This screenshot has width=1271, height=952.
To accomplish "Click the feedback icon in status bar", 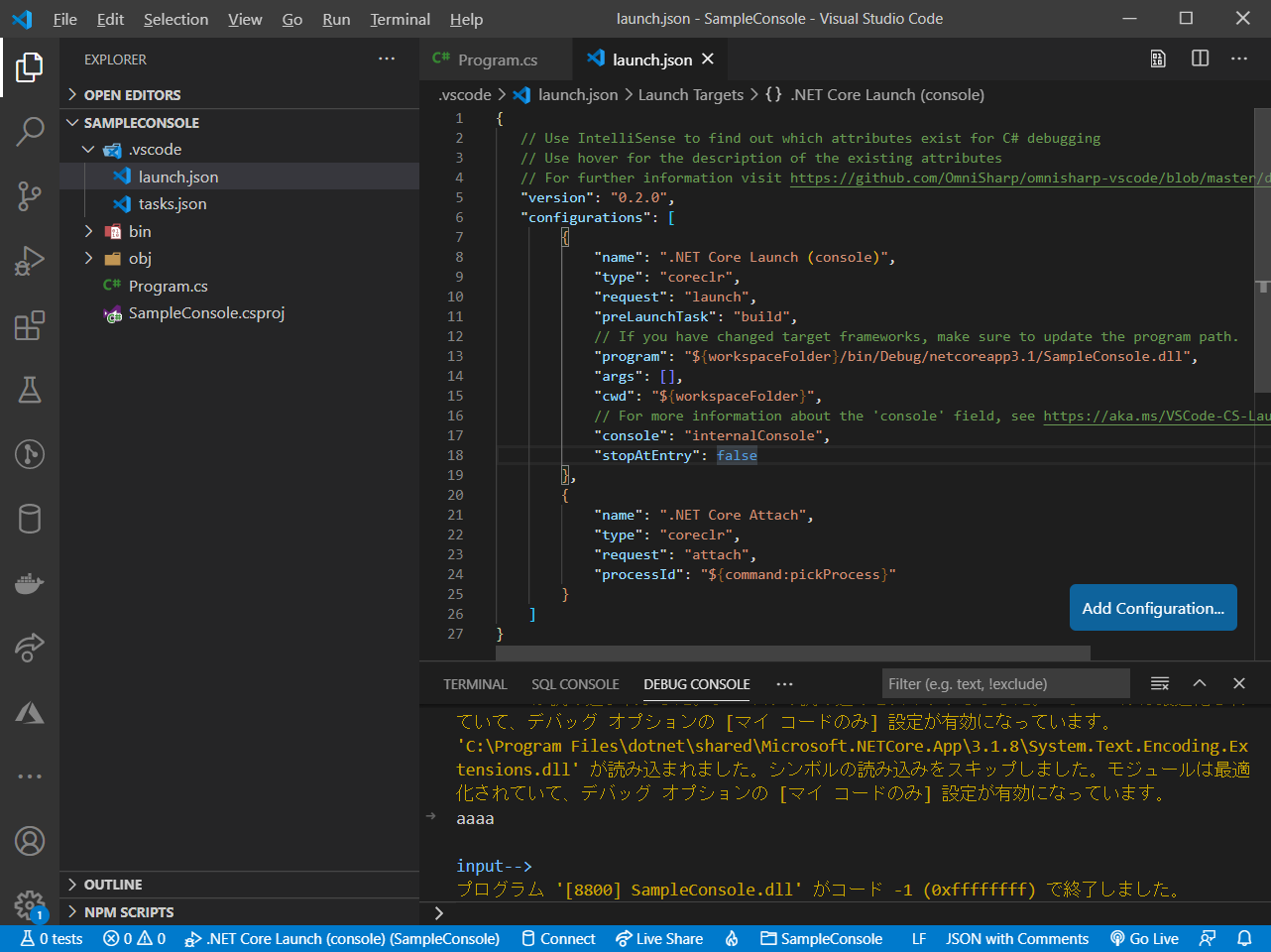I will click(x=1208, y=938).
